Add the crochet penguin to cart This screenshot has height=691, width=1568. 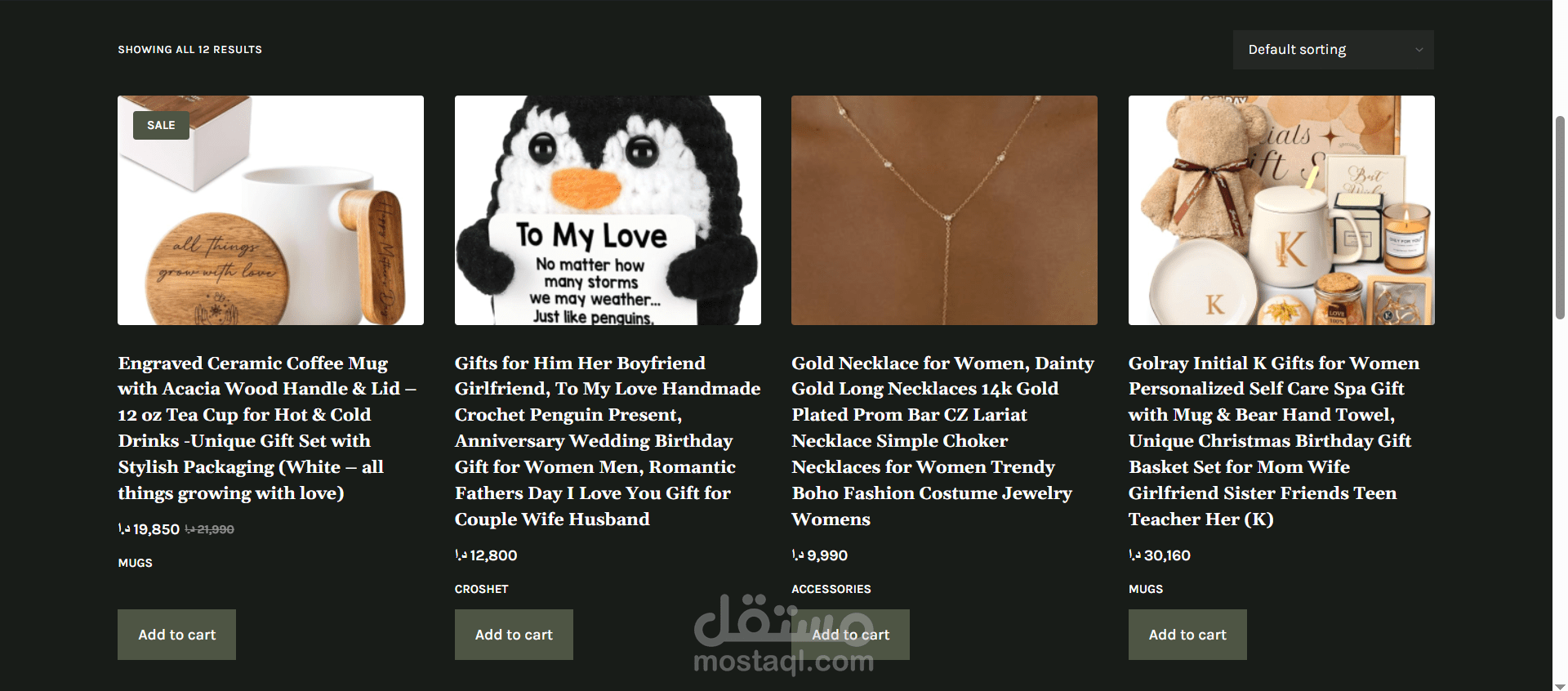[x=514, y=635]
